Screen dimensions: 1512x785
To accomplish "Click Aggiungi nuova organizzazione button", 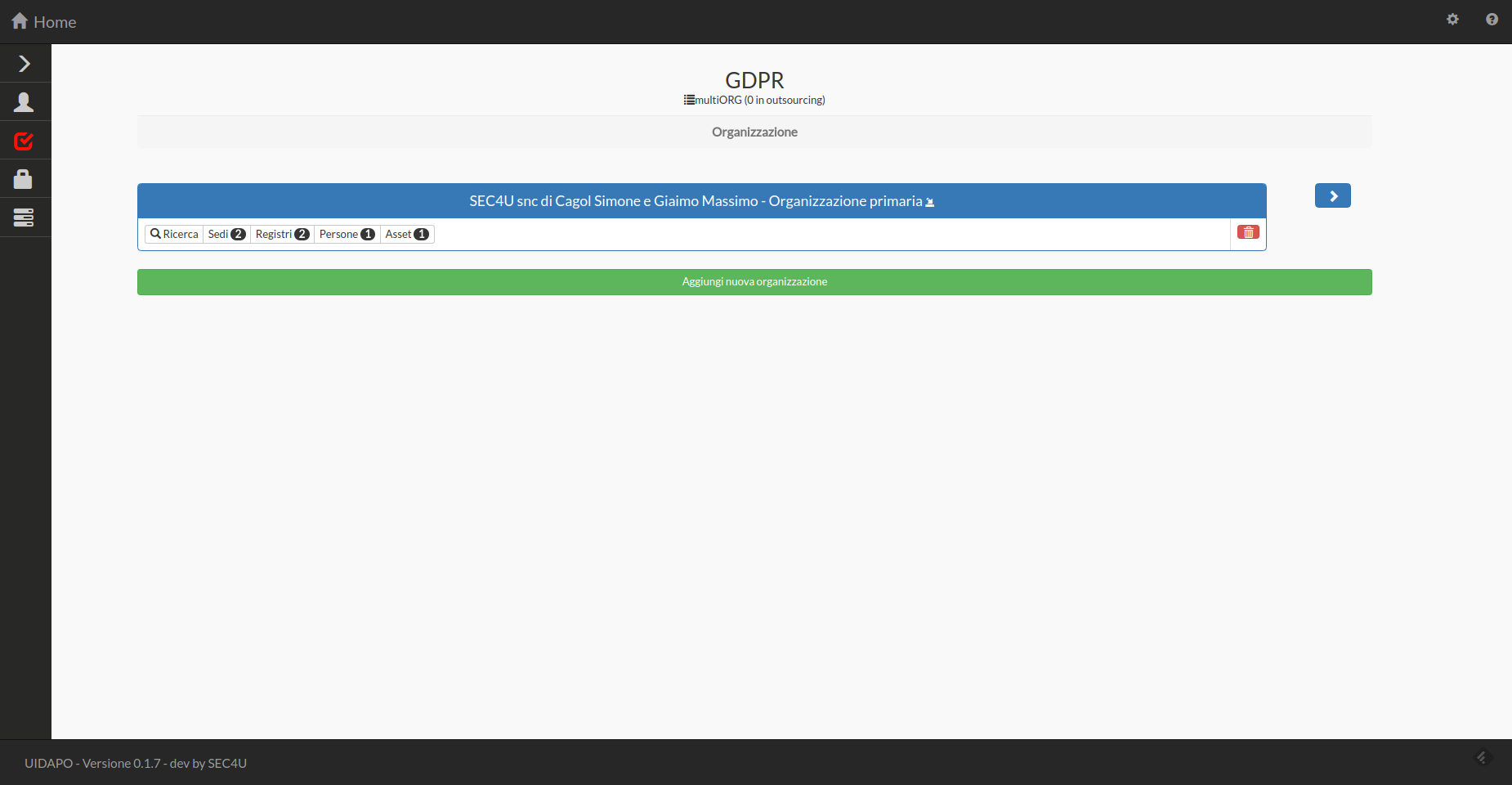I will (754, 282).
